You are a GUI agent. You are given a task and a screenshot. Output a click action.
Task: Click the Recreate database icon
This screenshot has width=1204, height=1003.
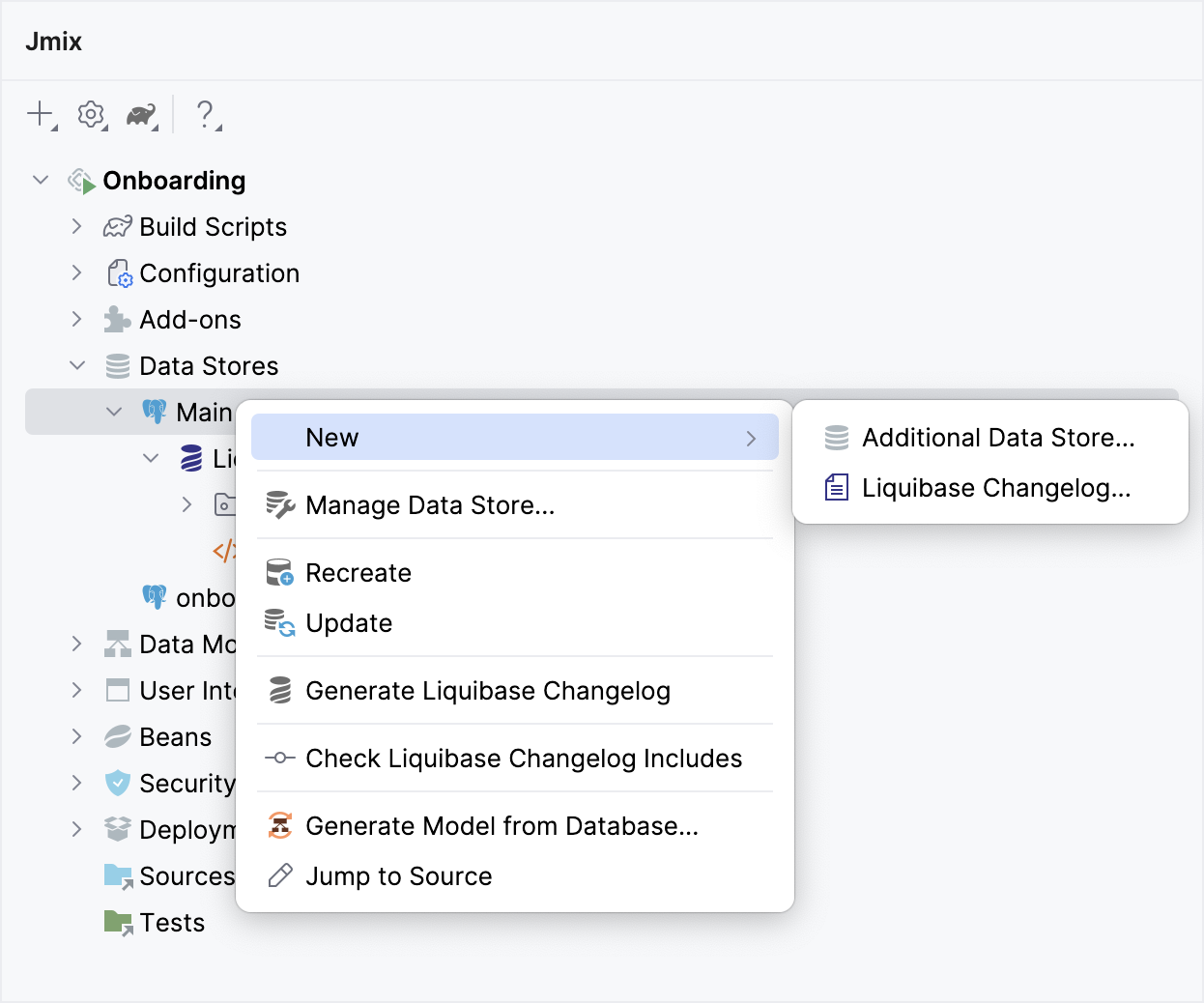point(280,573)
